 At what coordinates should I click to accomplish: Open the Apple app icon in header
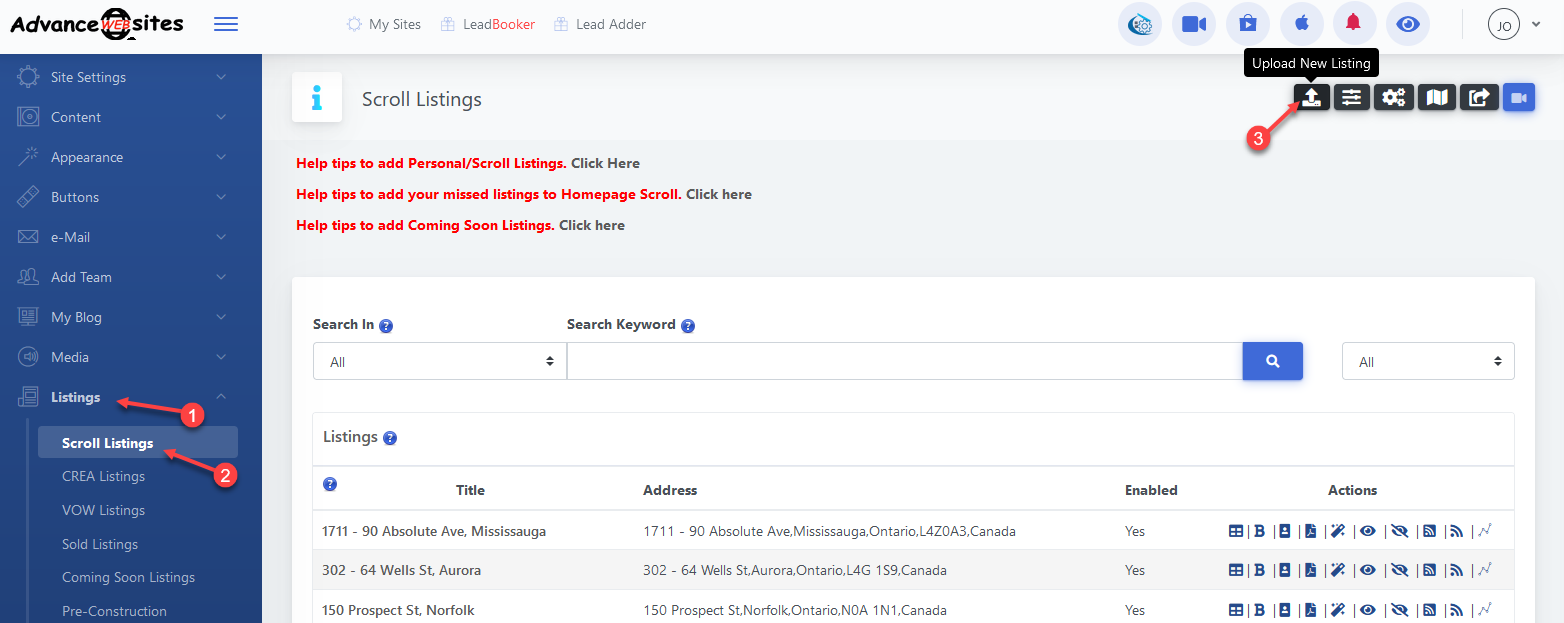pos(1301,24)
